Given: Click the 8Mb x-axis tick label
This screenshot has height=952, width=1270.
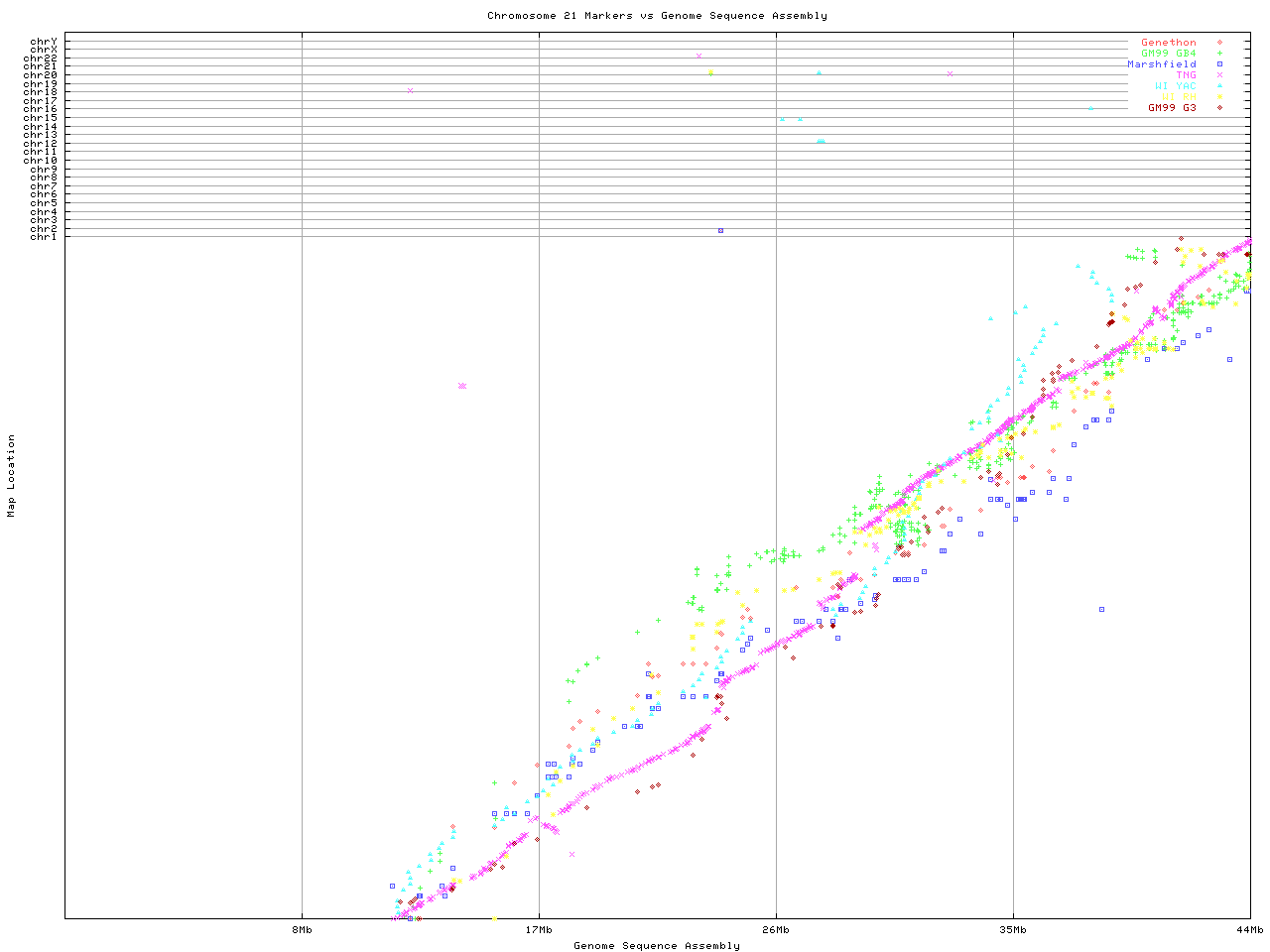Looking at the screenshot, I should (x=302, y=930).
